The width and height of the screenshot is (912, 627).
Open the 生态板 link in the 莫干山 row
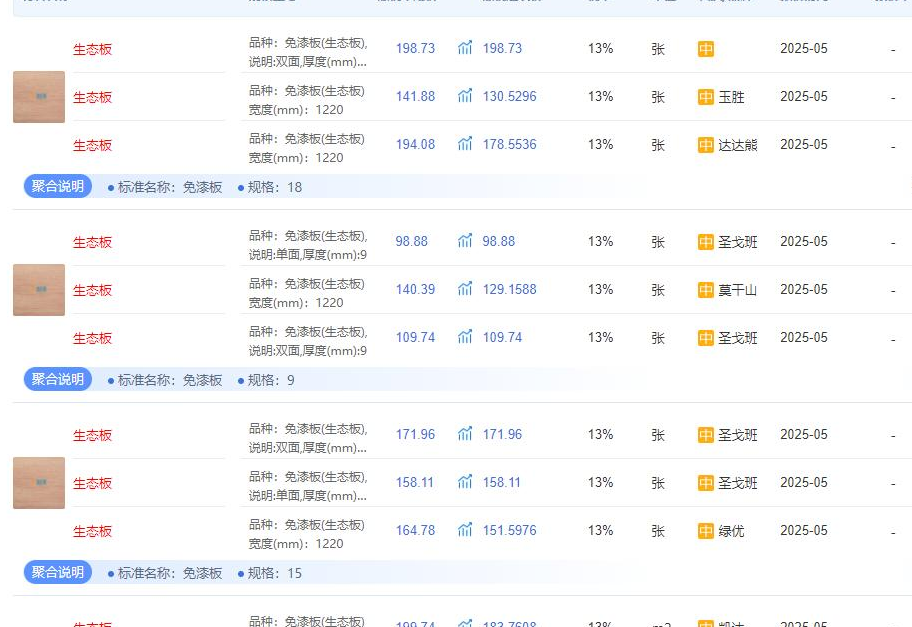coord(92,290)
